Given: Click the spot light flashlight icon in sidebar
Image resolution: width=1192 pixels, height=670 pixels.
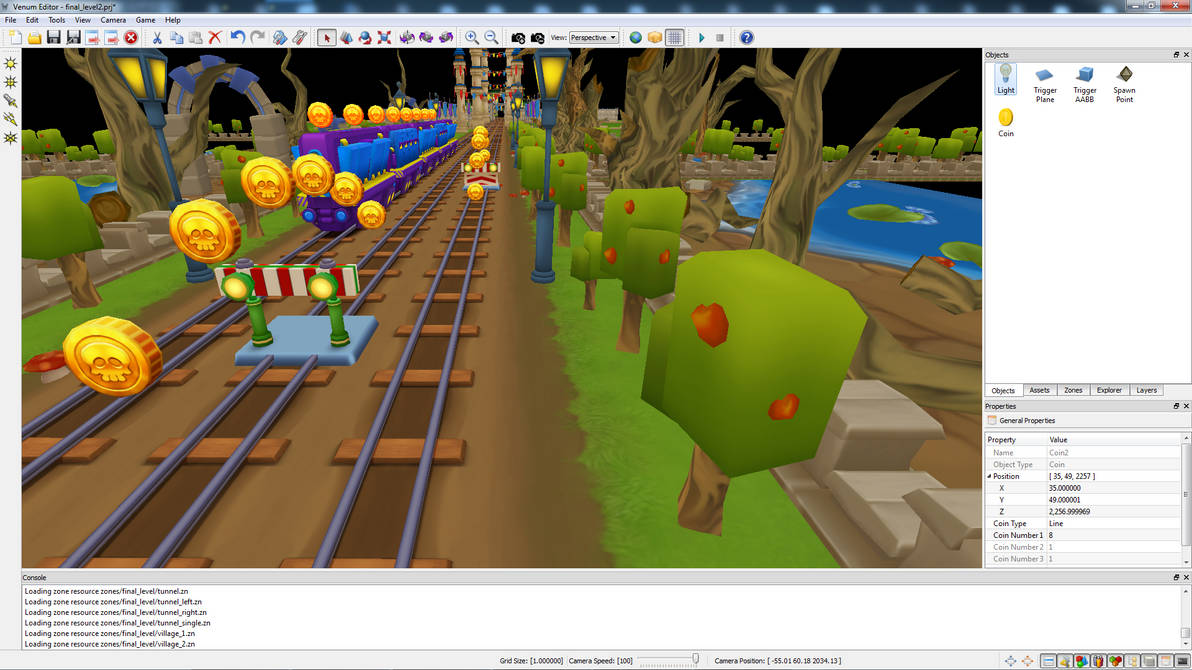Looking at the screenshot, I should [11, 100].
